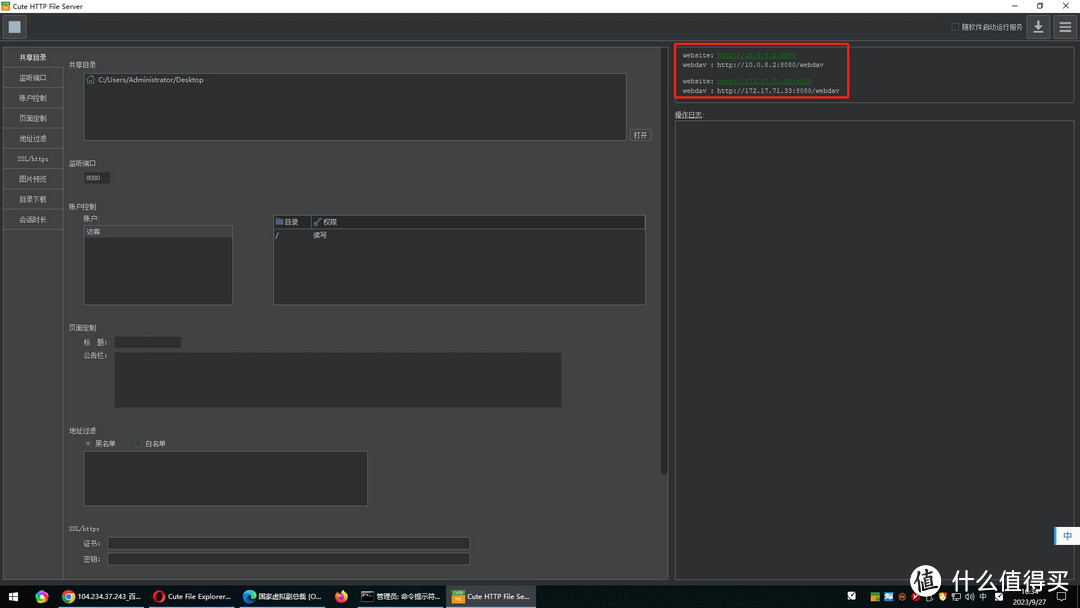Stop the running file server service

coord(14,27)
